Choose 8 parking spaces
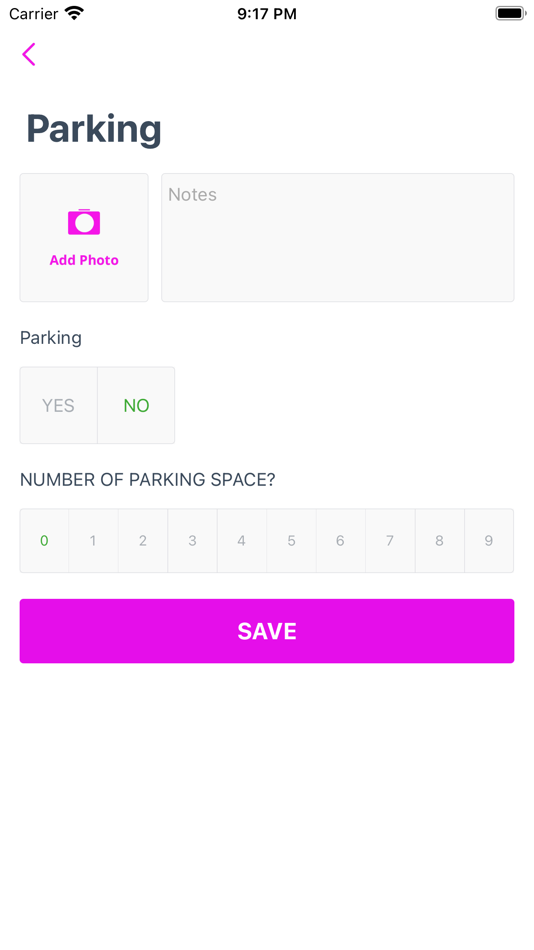 point(440,540)
